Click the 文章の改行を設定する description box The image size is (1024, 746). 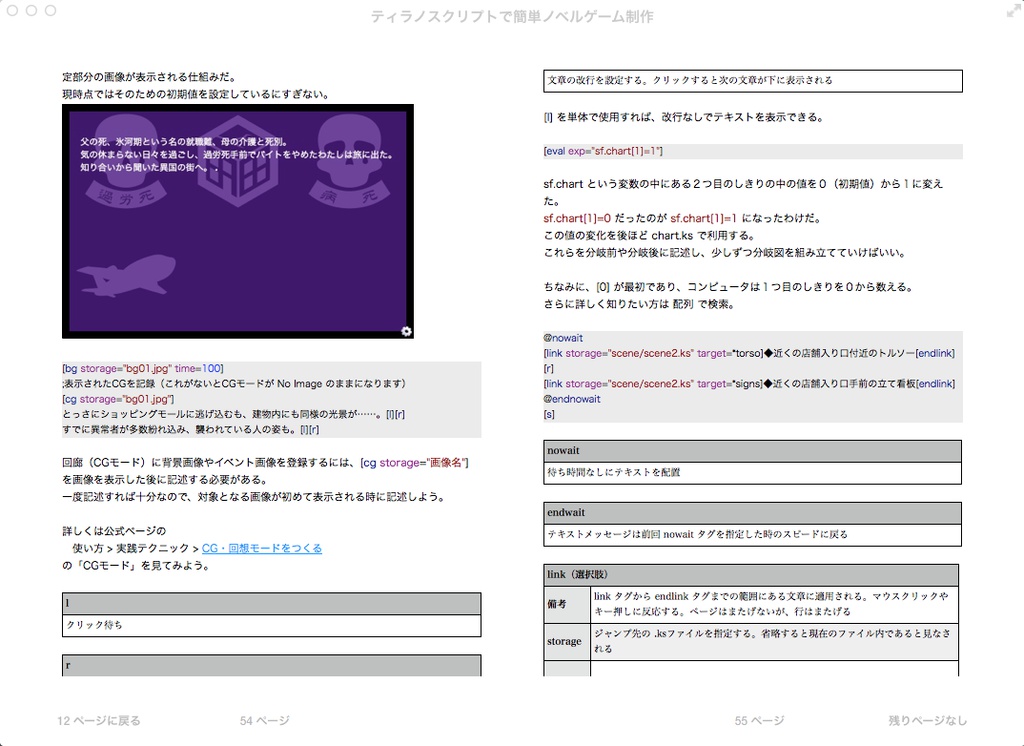(752, 80)
